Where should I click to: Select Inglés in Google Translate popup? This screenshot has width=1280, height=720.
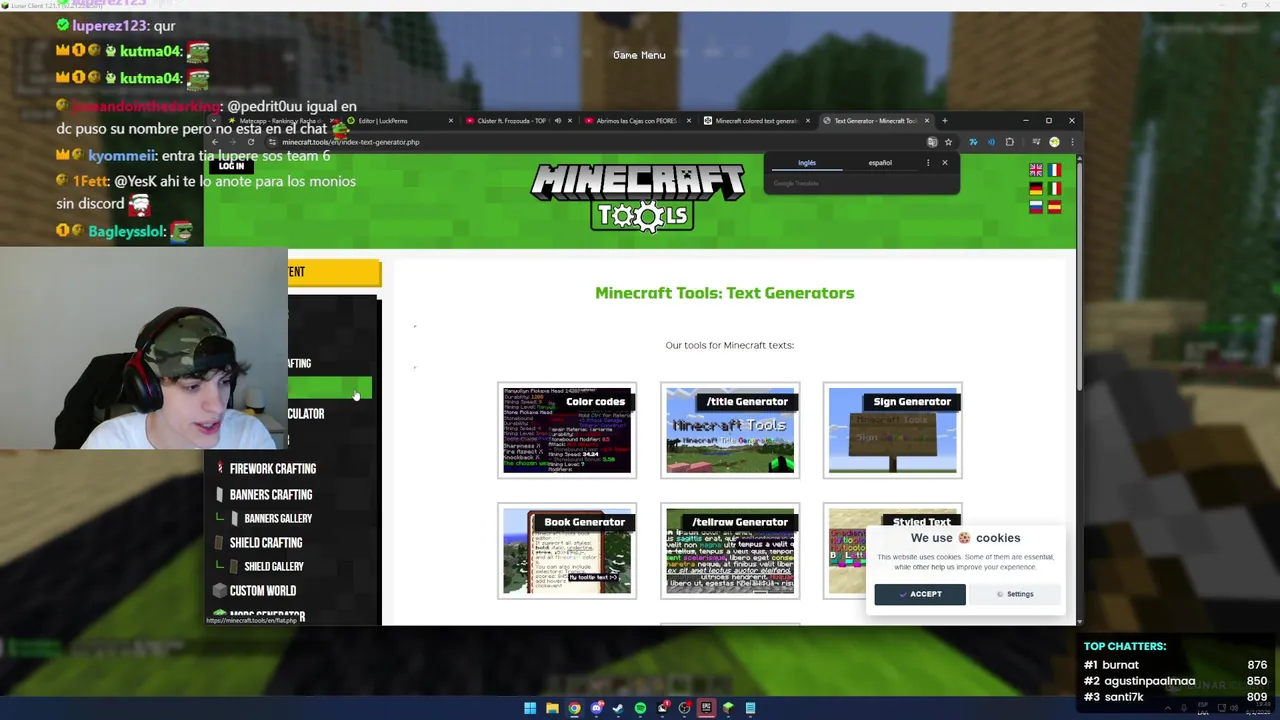tap(807, 163)
